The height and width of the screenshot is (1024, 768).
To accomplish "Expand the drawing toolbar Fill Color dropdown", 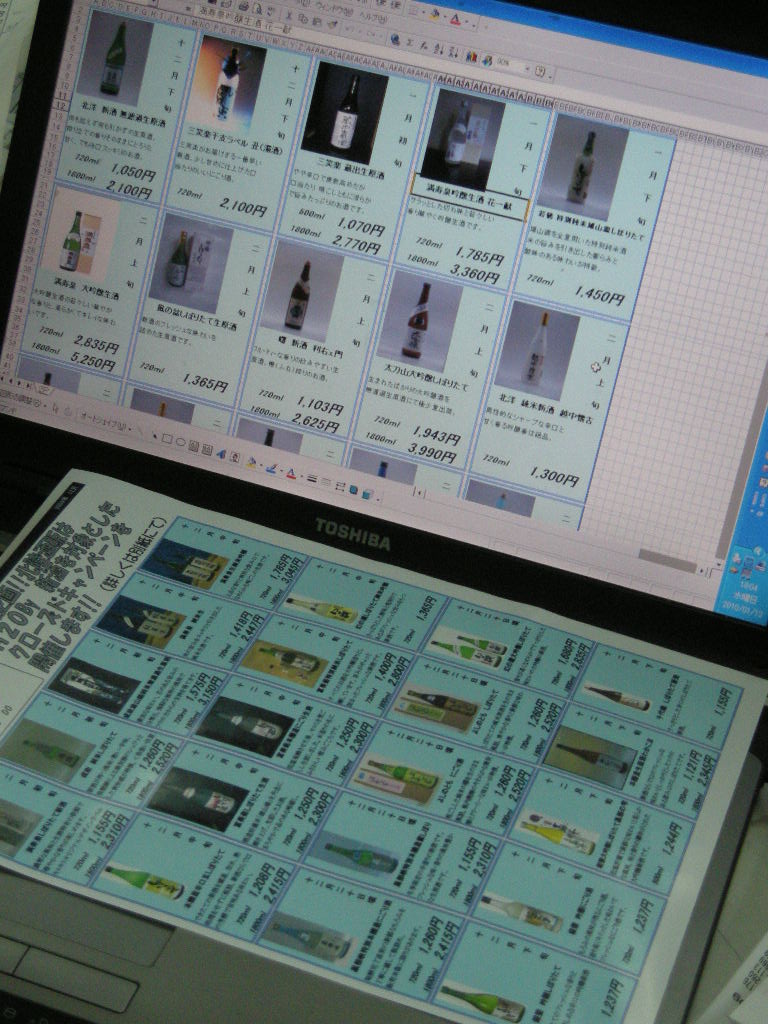I will tap(261, 466).
